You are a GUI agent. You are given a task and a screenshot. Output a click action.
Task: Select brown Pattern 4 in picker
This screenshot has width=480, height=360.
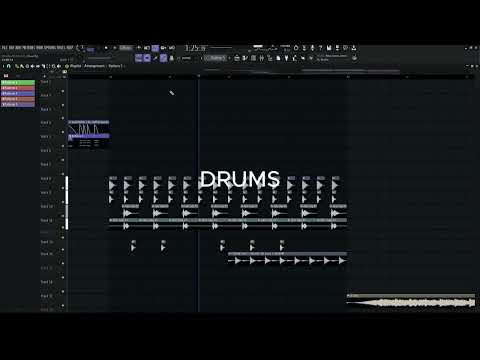click(18, 99)
